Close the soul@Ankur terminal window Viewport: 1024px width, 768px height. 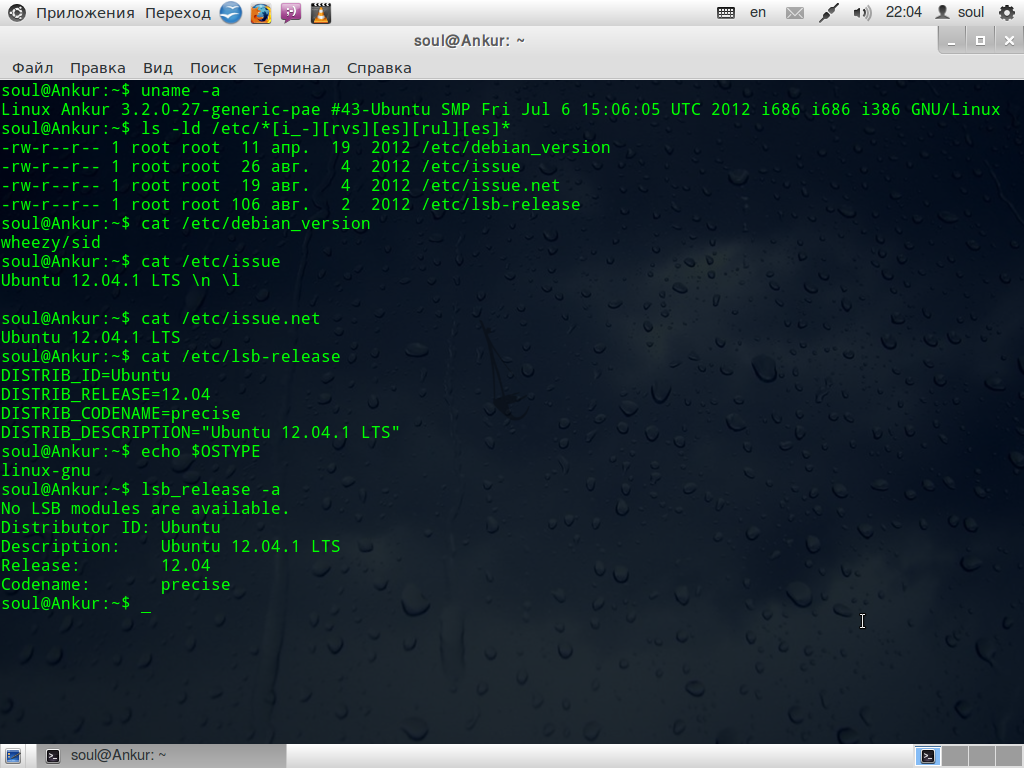(x=1009, y=41)
